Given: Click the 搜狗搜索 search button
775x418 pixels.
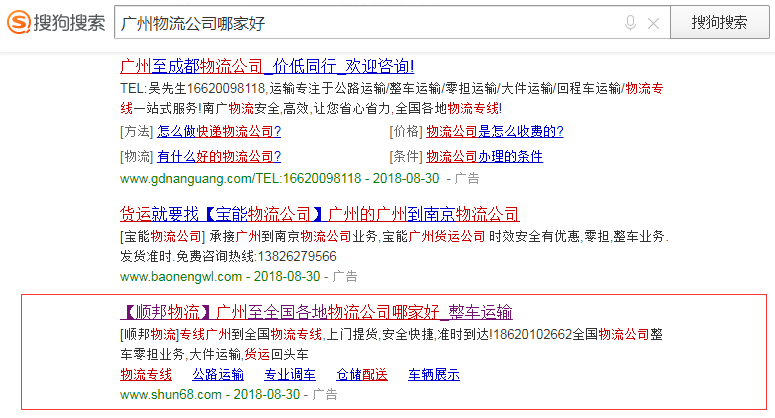Looking at the screenshot, I should [720, 22].
